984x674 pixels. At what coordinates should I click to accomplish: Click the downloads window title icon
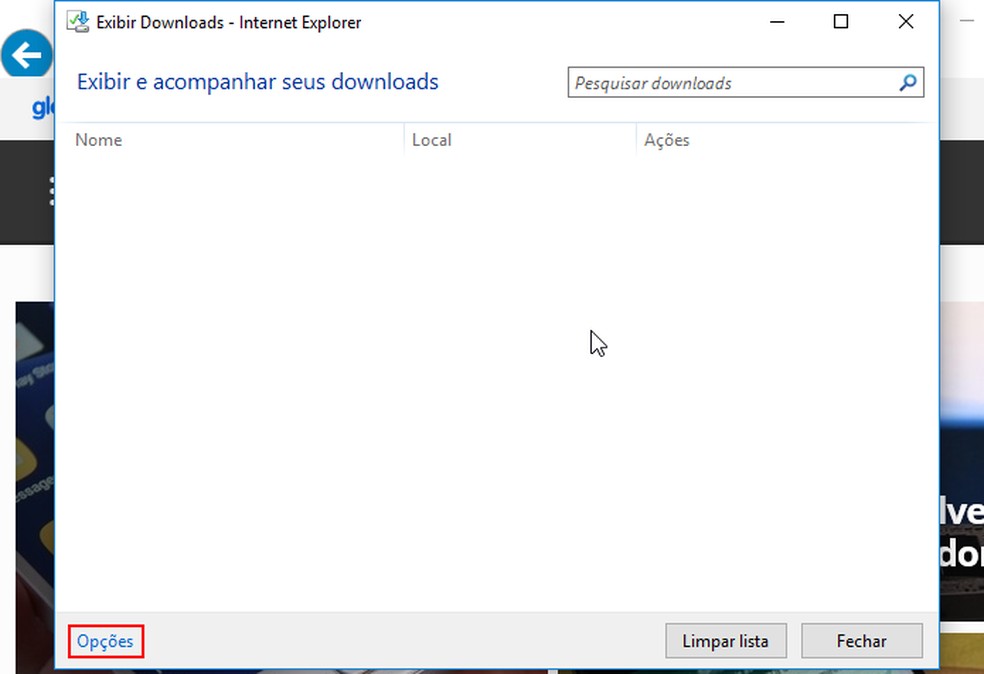coord(78,21)
